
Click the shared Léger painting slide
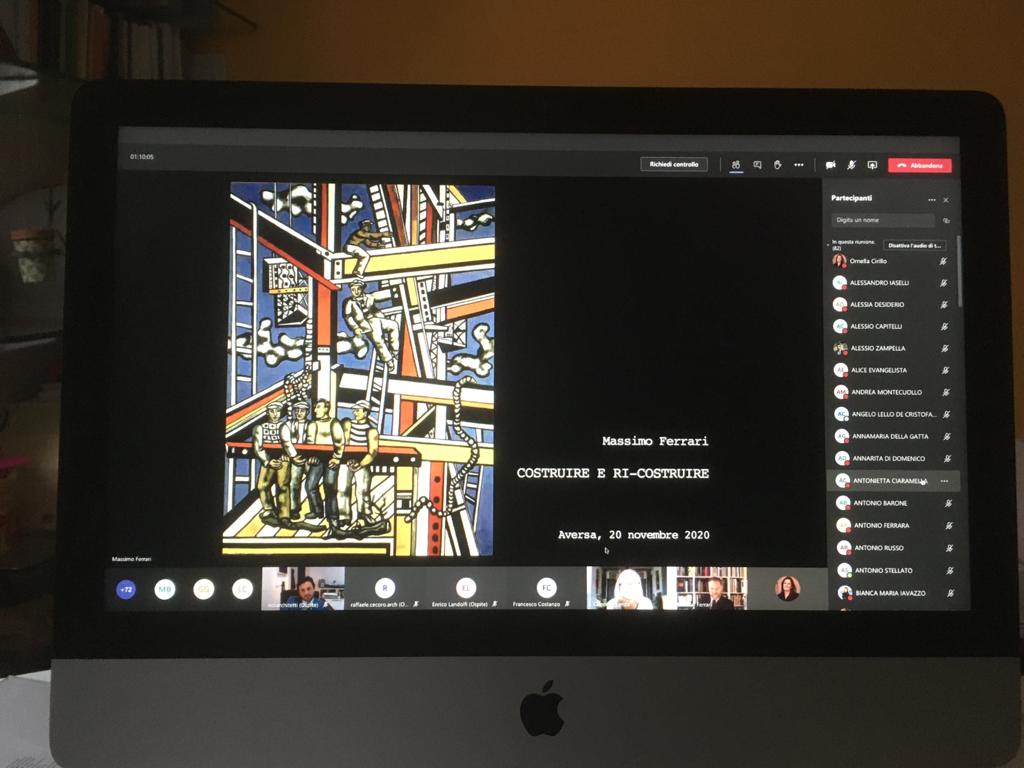click(x=359, y=369)
